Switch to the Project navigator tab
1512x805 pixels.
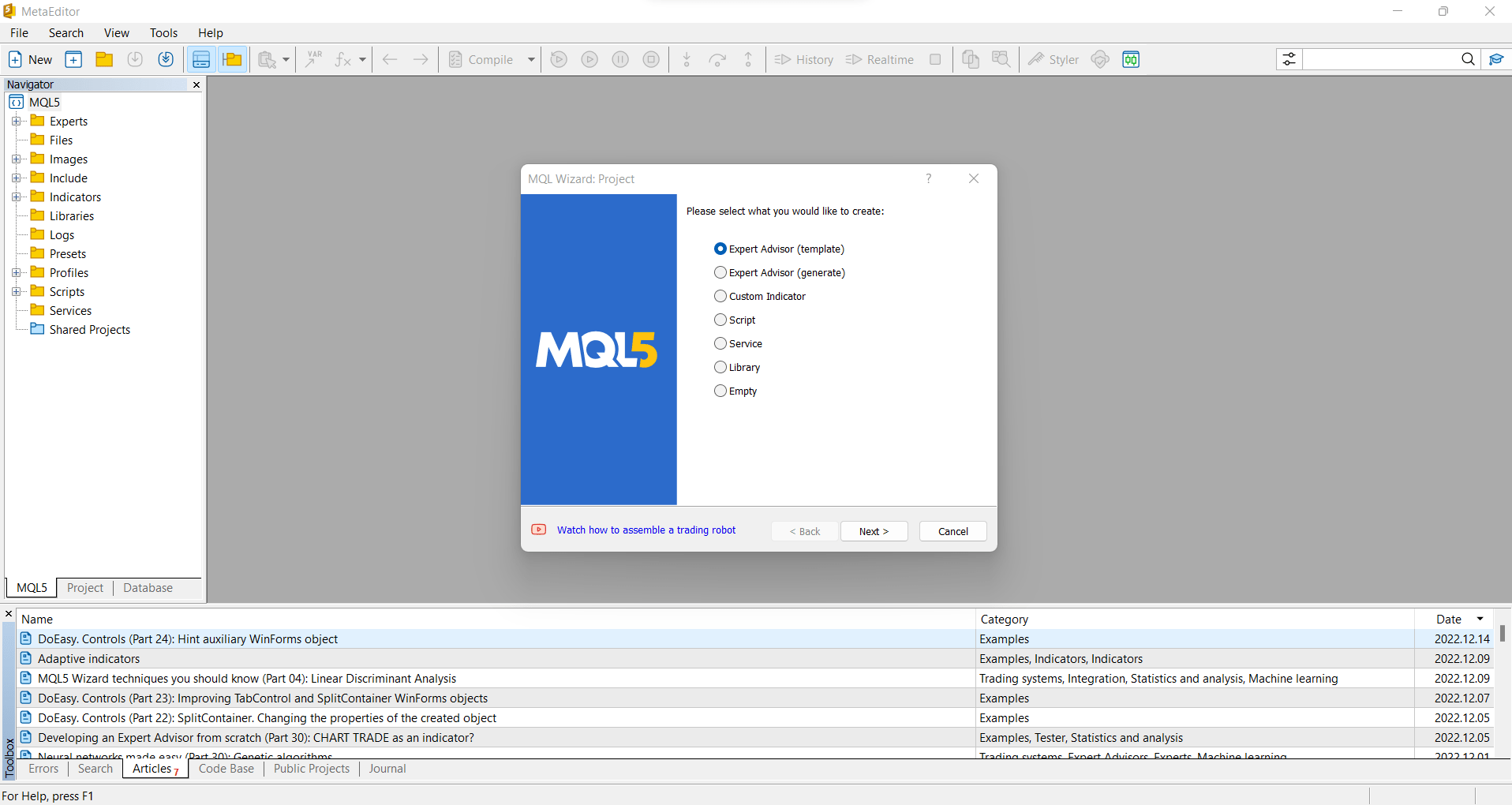(85, 588)
